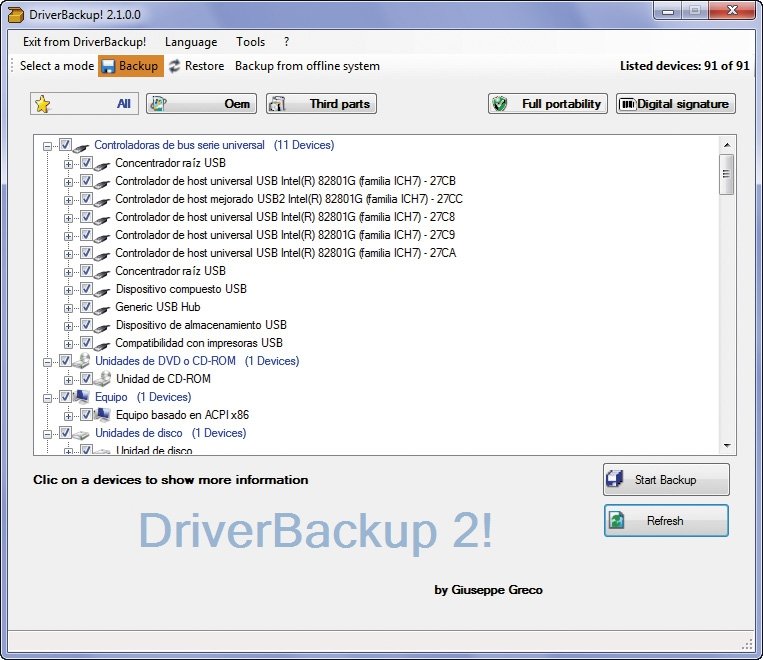
Task: Uncheck Controladoras de bus serie universal category
Action: click(65, 145)
